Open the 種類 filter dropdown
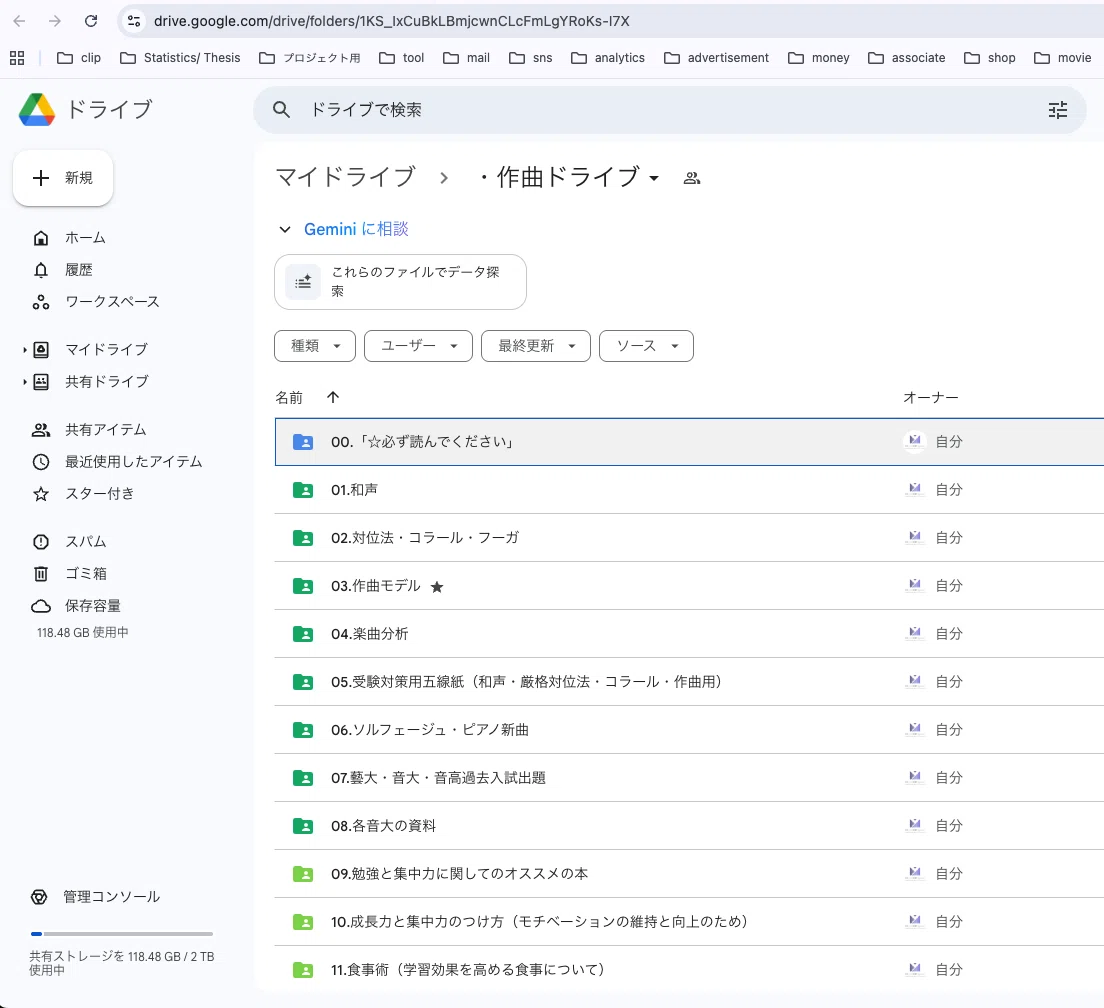The height and width of the screenshot is (1008, 1104). [x=315, y=346]
